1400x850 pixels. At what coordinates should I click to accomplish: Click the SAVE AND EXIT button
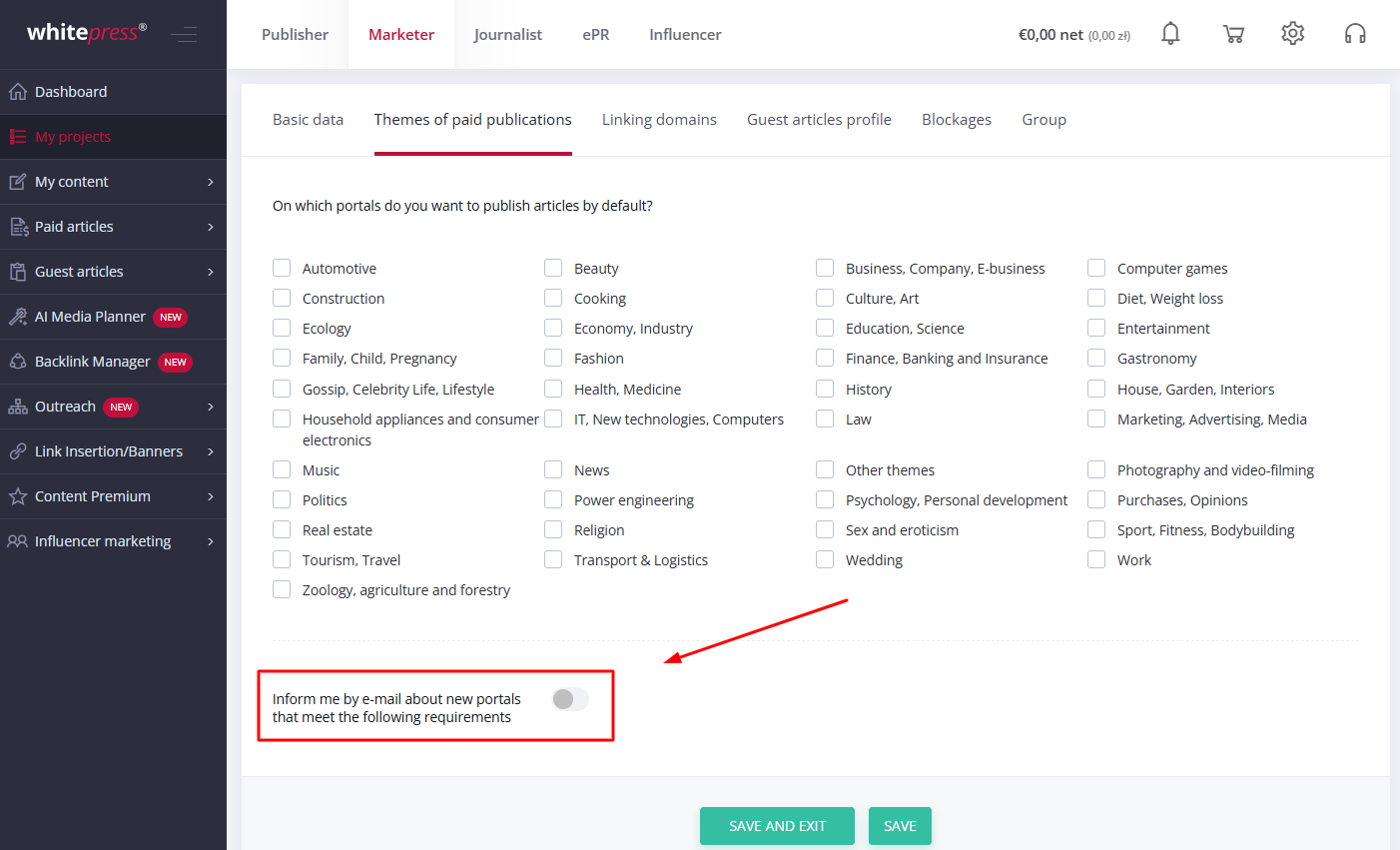[x=777, y=826]
